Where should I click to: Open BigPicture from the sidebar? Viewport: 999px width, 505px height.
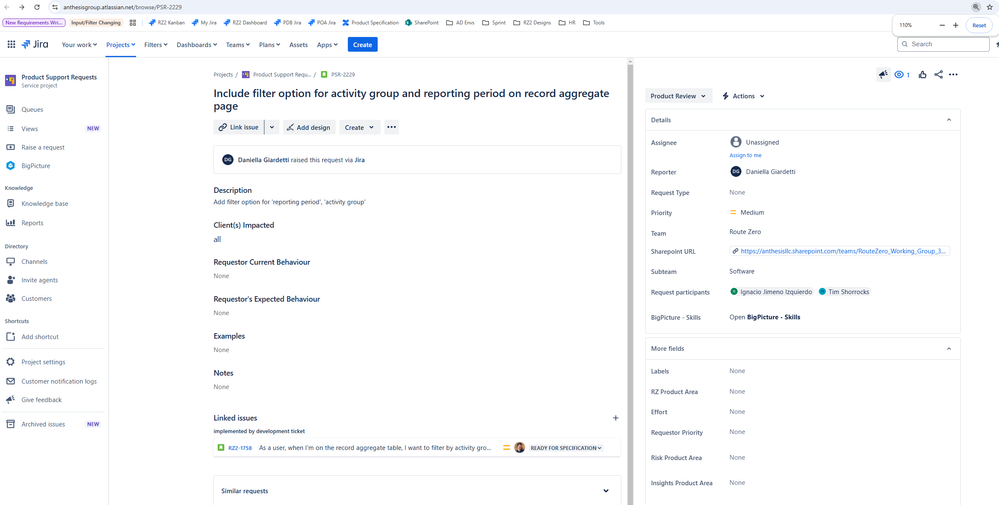[36, 166]
